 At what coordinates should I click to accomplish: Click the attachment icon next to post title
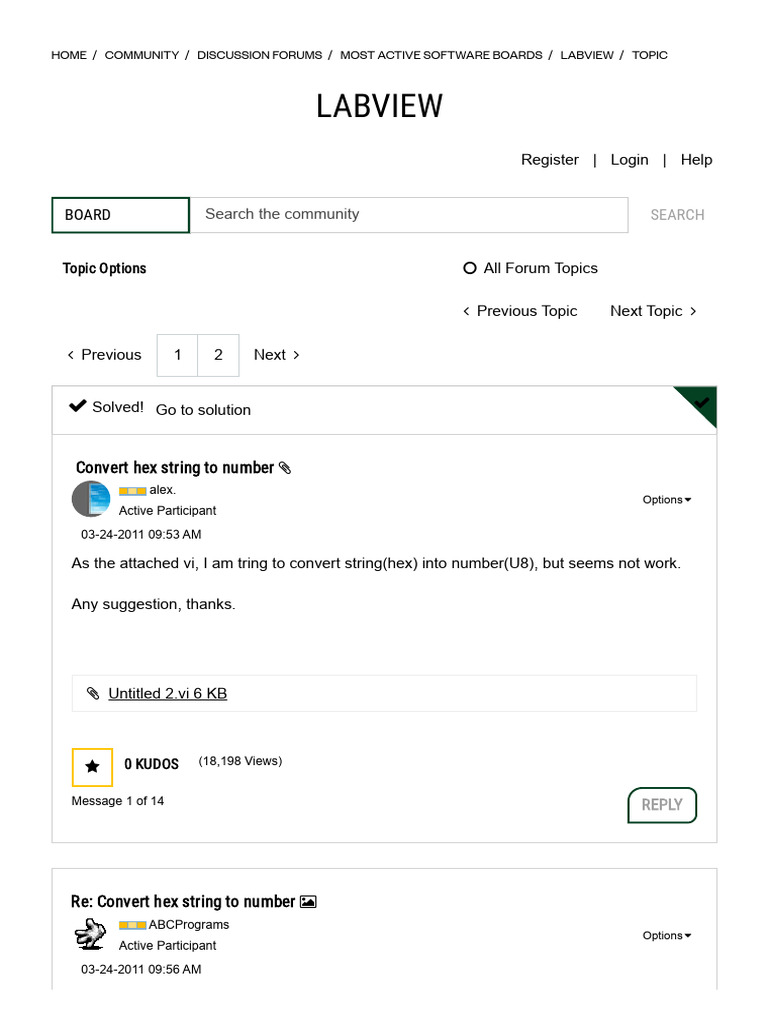pos(285,468)
